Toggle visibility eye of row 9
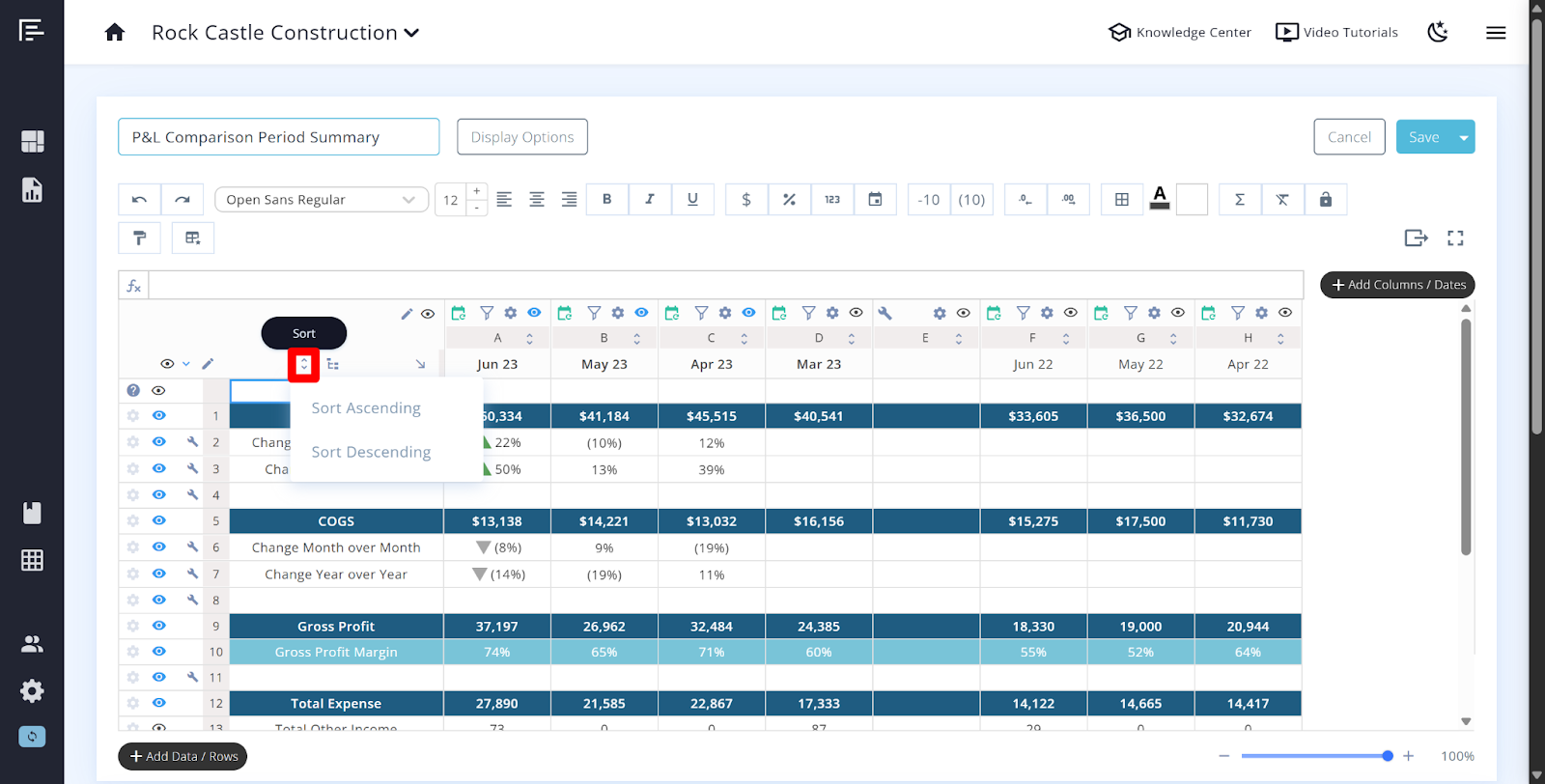 click(159, 626)
